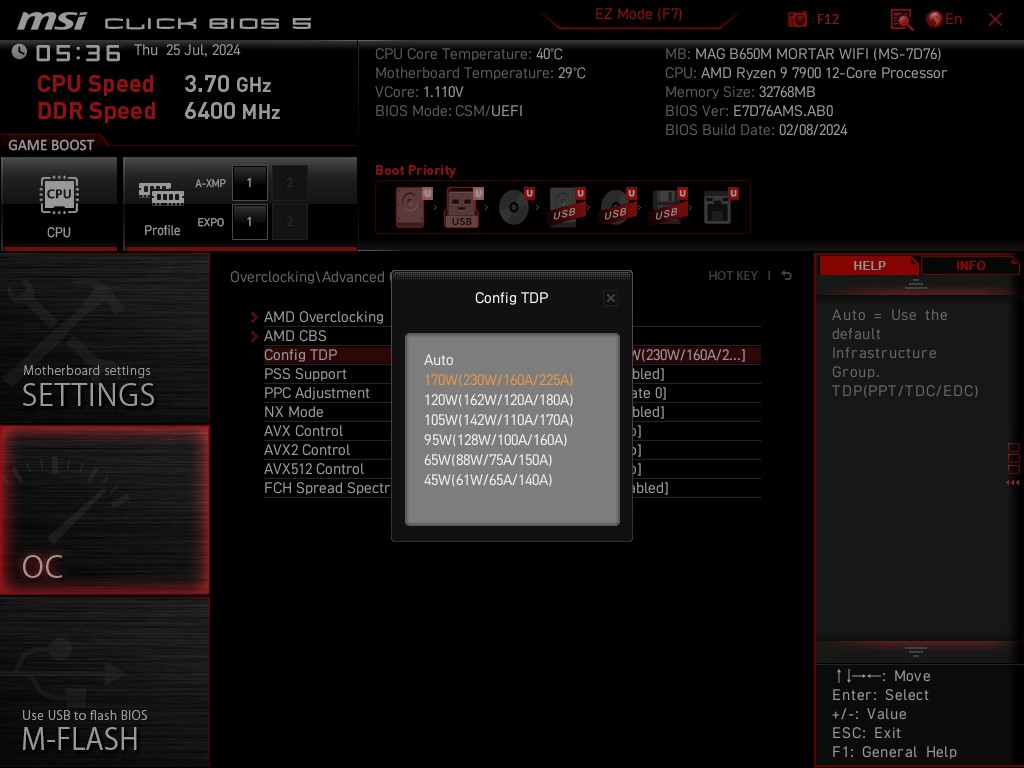Viewport: 1024px width, 768px height.
Task: Select the Config TDP setting row
Action: click(512, 355)
